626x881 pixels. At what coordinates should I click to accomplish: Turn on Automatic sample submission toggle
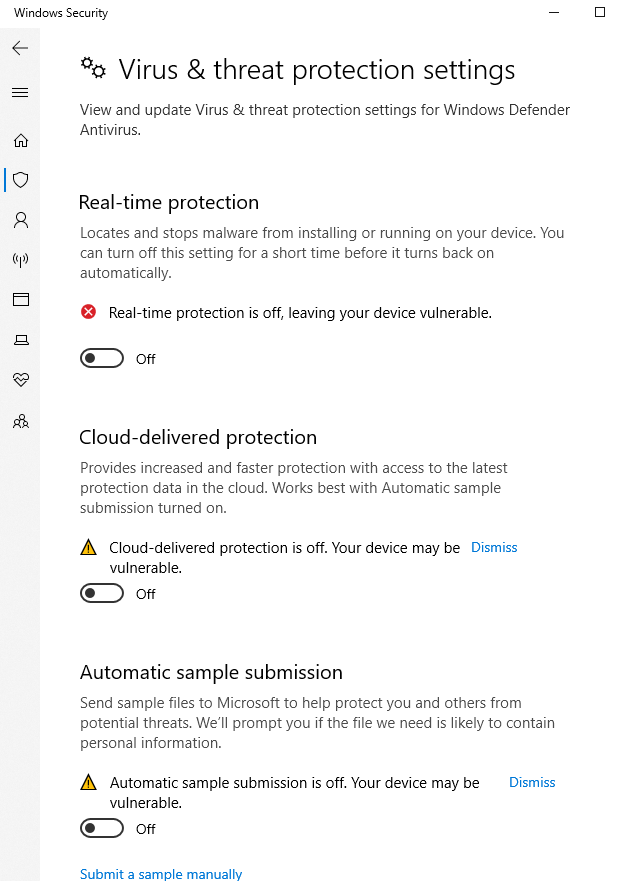pyautogui.click(x=102, y=828)
